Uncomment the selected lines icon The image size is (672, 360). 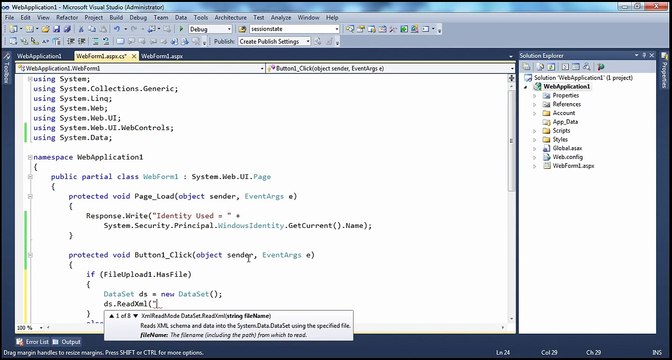point(106,42)
